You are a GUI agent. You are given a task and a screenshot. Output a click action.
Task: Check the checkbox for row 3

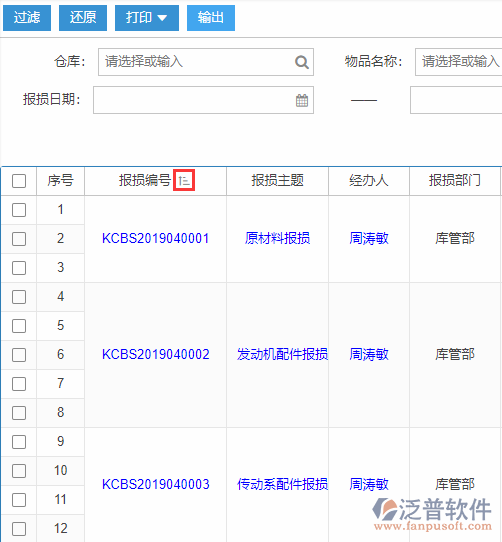click(x=19, y=268)
